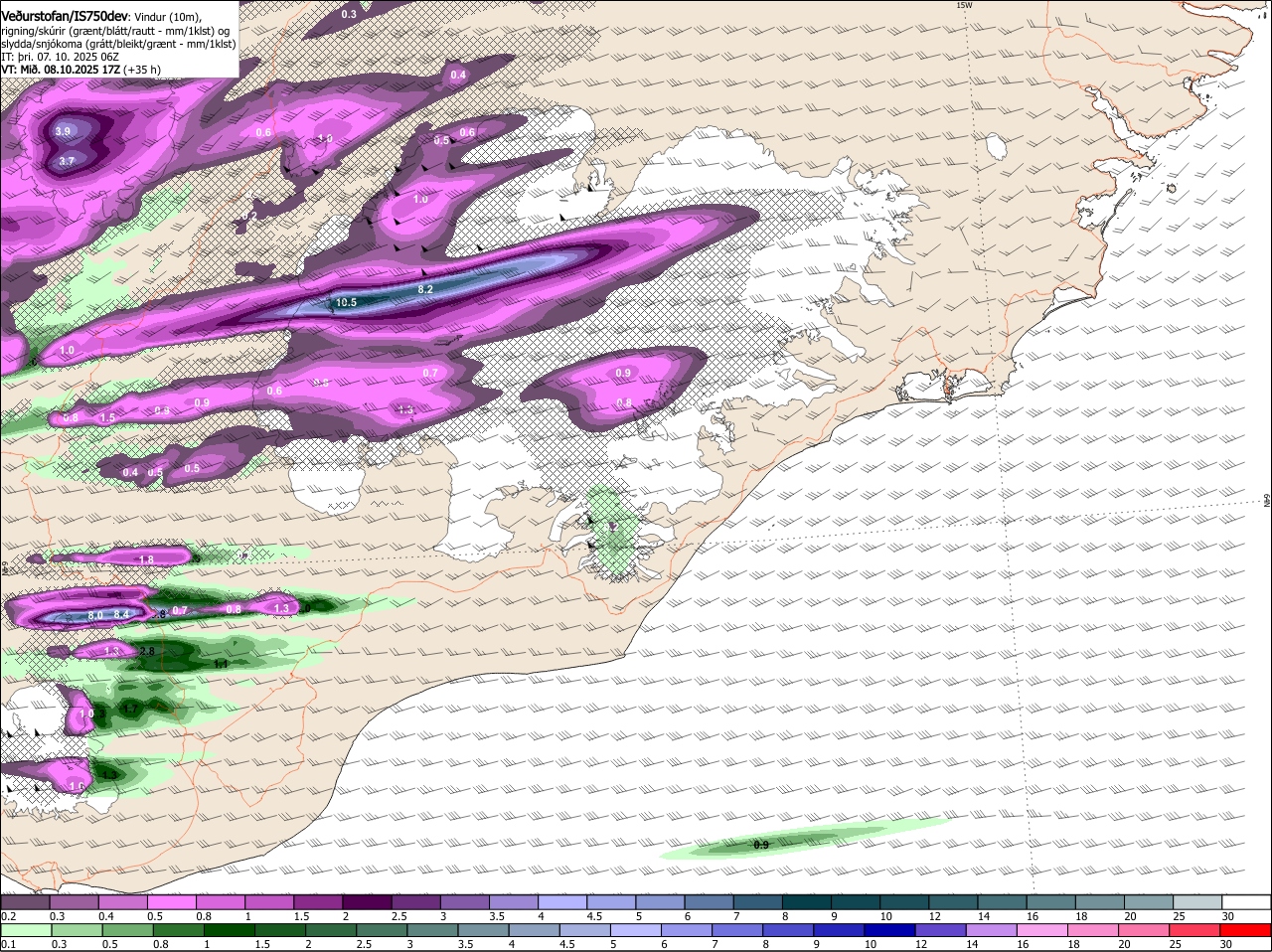This screenshot has height=952, width=1272.
Task: Pick the deep blue rain swatch labeled 10
Action: tap(890, 931)
